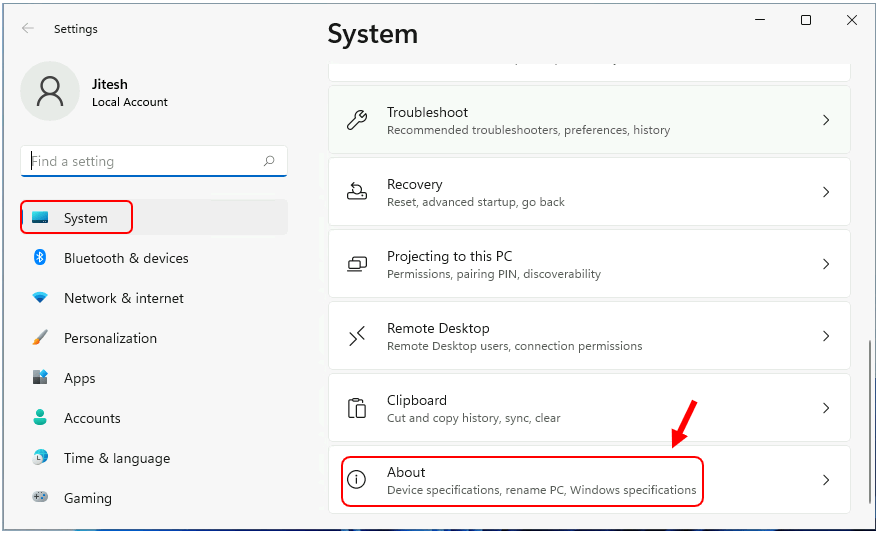Open Remote Desktop title
Screen dimensions: 881x536
(438, 328)
